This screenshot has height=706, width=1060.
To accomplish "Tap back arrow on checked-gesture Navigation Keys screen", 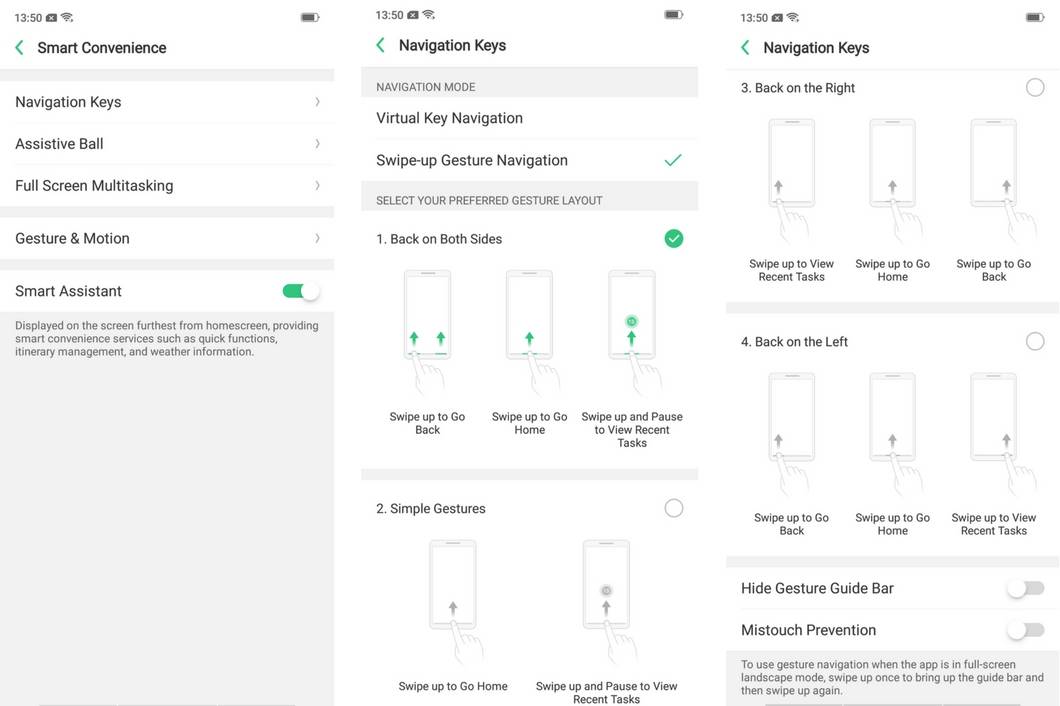I will 381,45.
